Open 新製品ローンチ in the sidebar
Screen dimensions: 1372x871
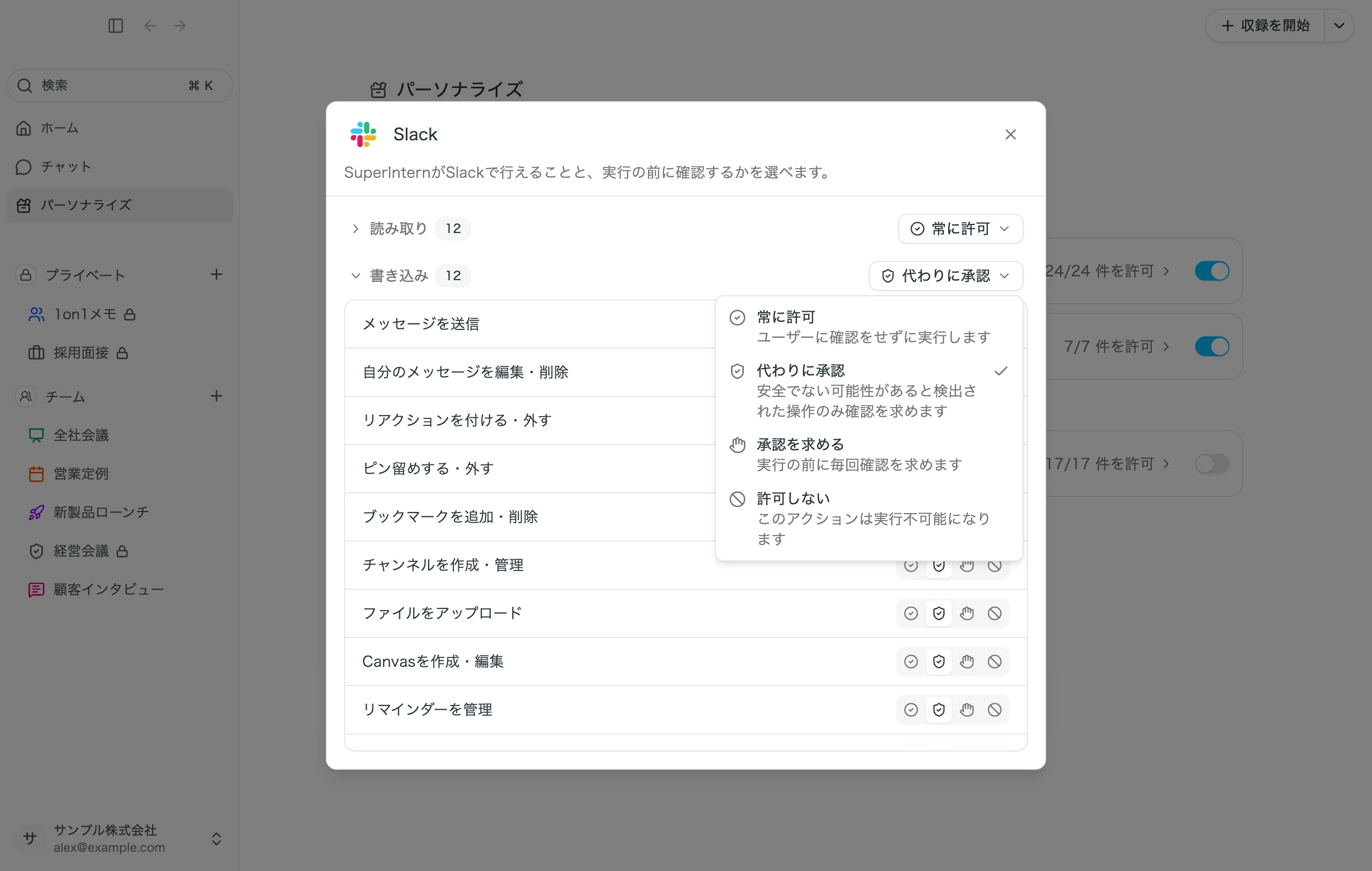click(x=120, y=512)
